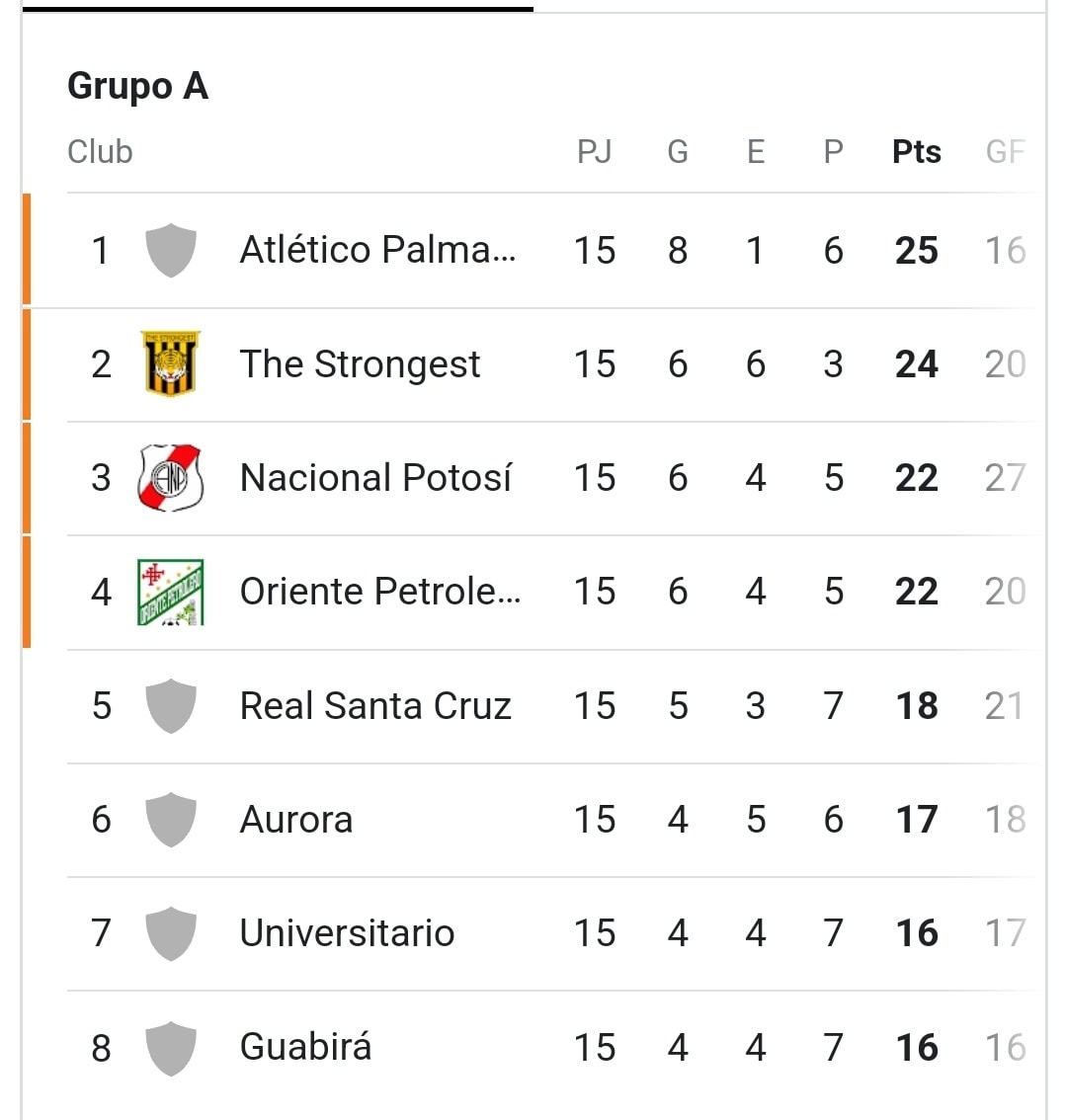Select Universitario team name
Screen dimensions: 1067x1120
click(348, 933)
